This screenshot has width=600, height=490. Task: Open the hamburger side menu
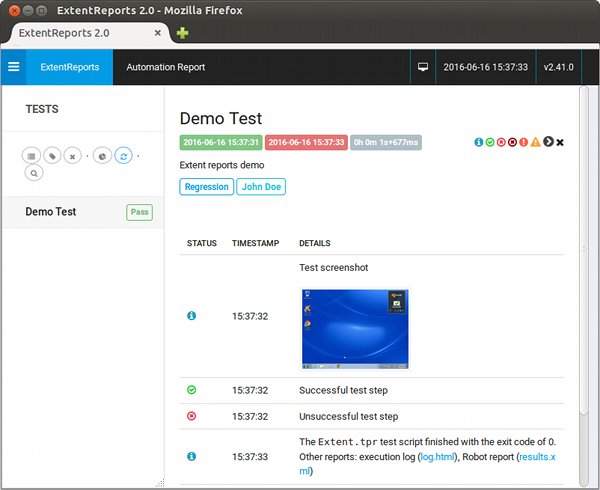click(x=13, y=67)
